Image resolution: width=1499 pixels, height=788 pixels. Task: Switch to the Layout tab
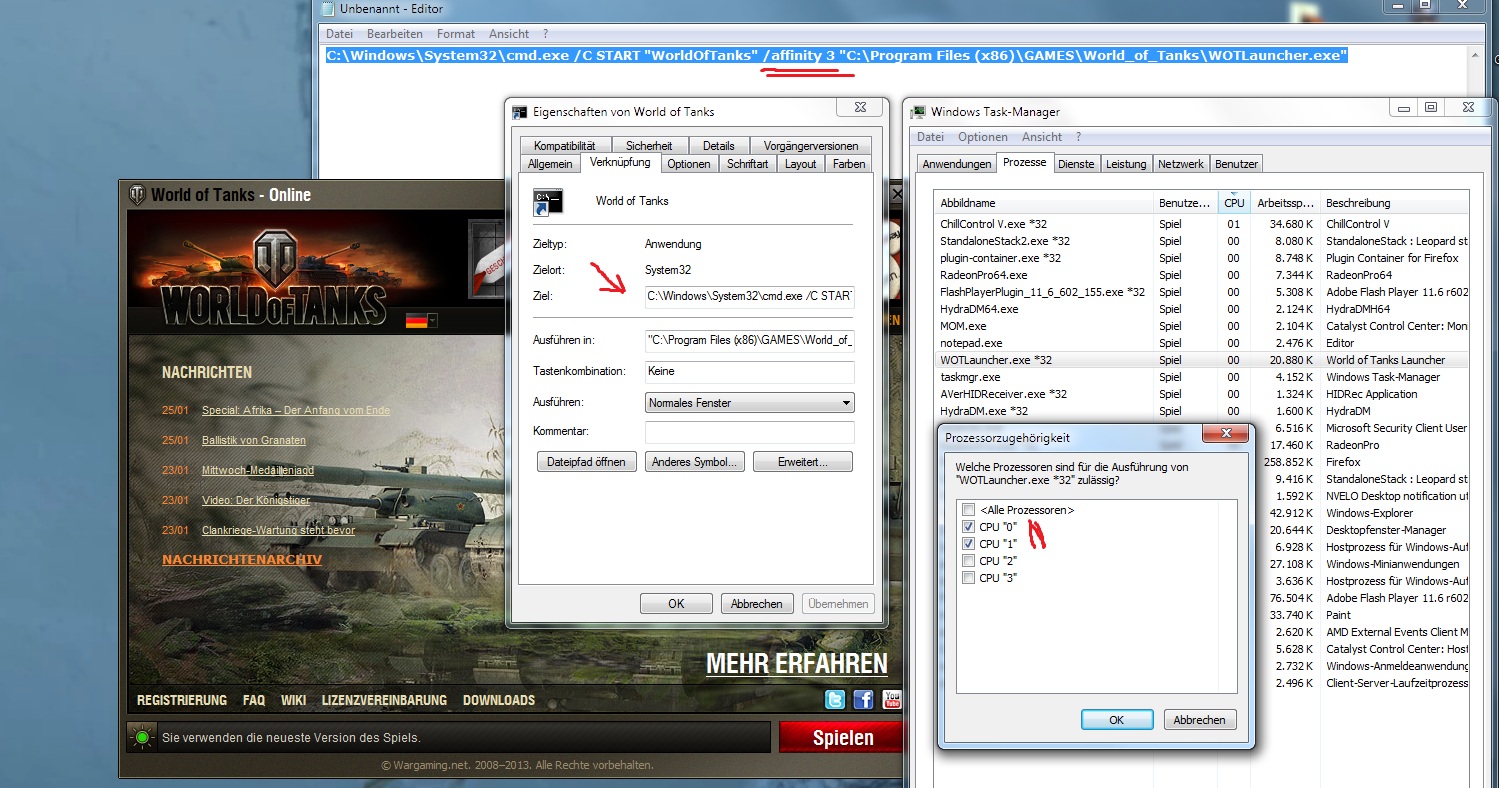pos(800,164)
